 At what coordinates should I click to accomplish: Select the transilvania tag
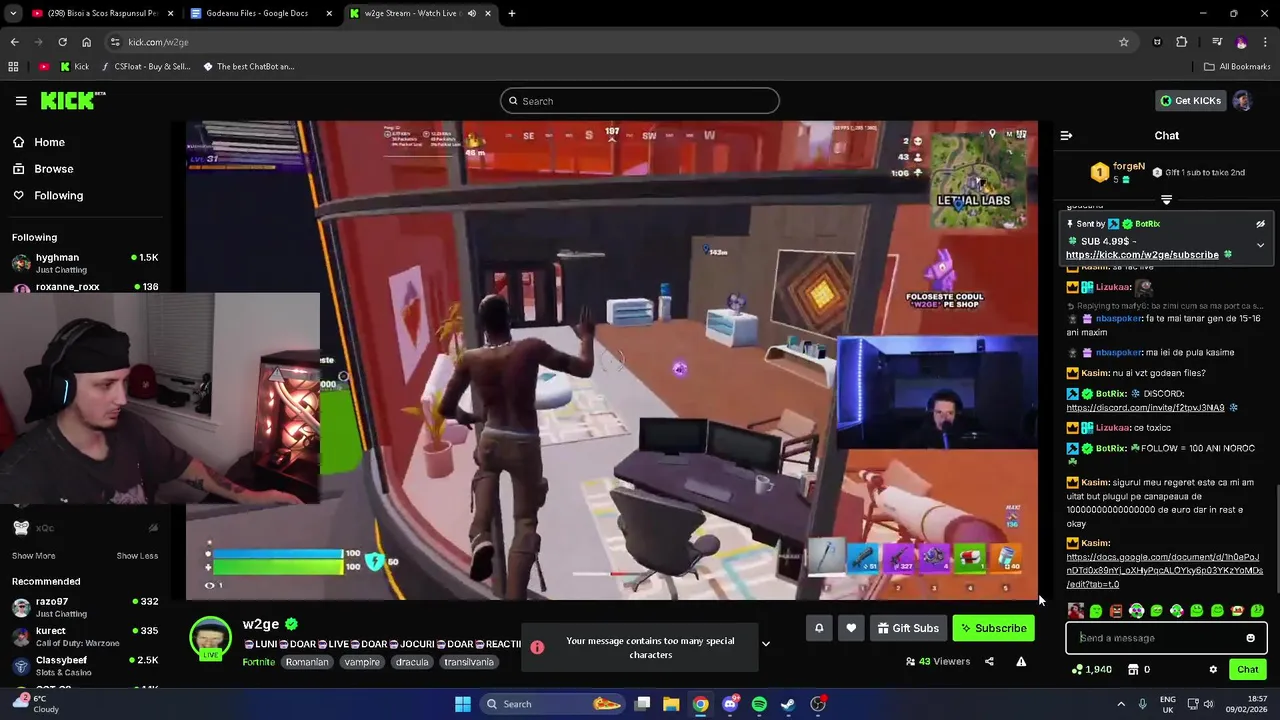pyautogui.click(x=469, y=662)
